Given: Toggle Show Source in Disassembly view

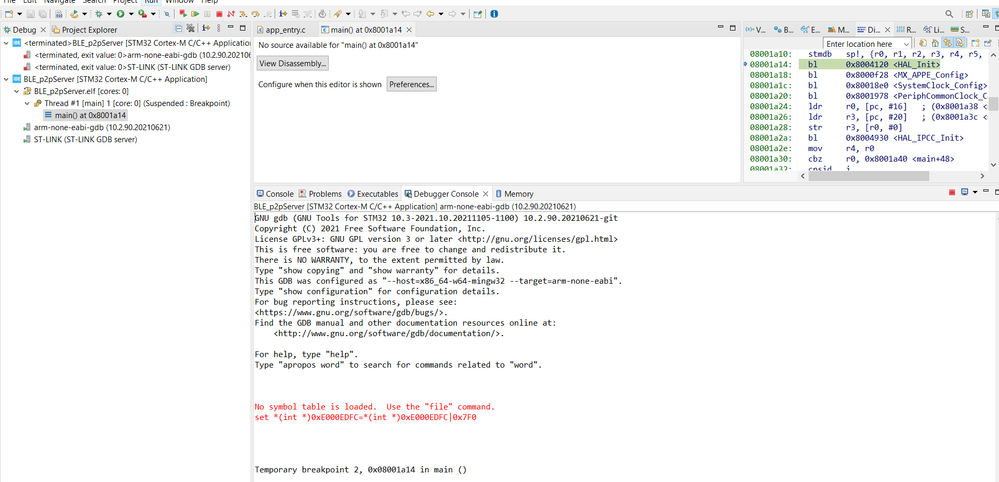Looking at the screenshot, I should click(959, 43).
